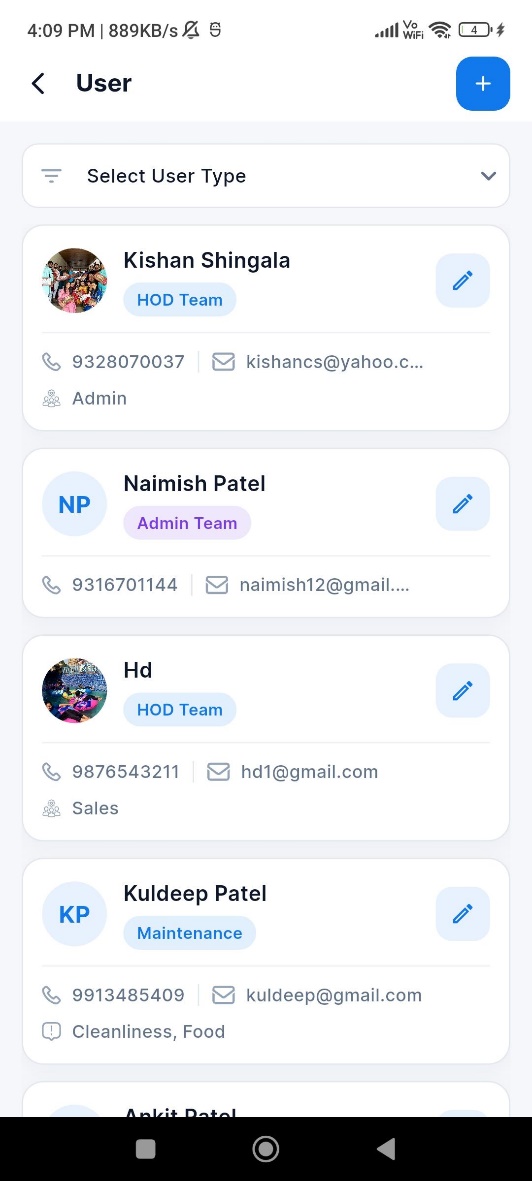Open the Kuldeep Patel user card name
532x1181 pixels.
tap(195, 893)
